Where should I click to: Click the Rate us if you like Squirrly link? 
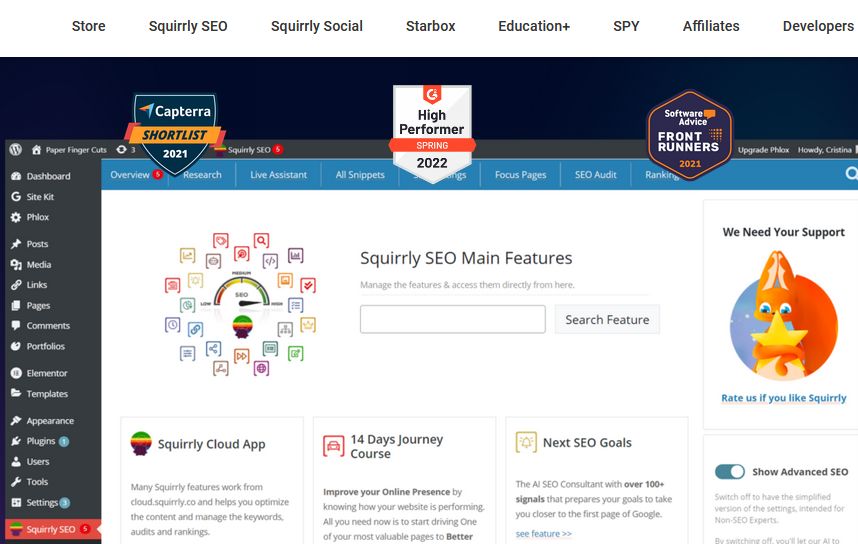(784, 398)
